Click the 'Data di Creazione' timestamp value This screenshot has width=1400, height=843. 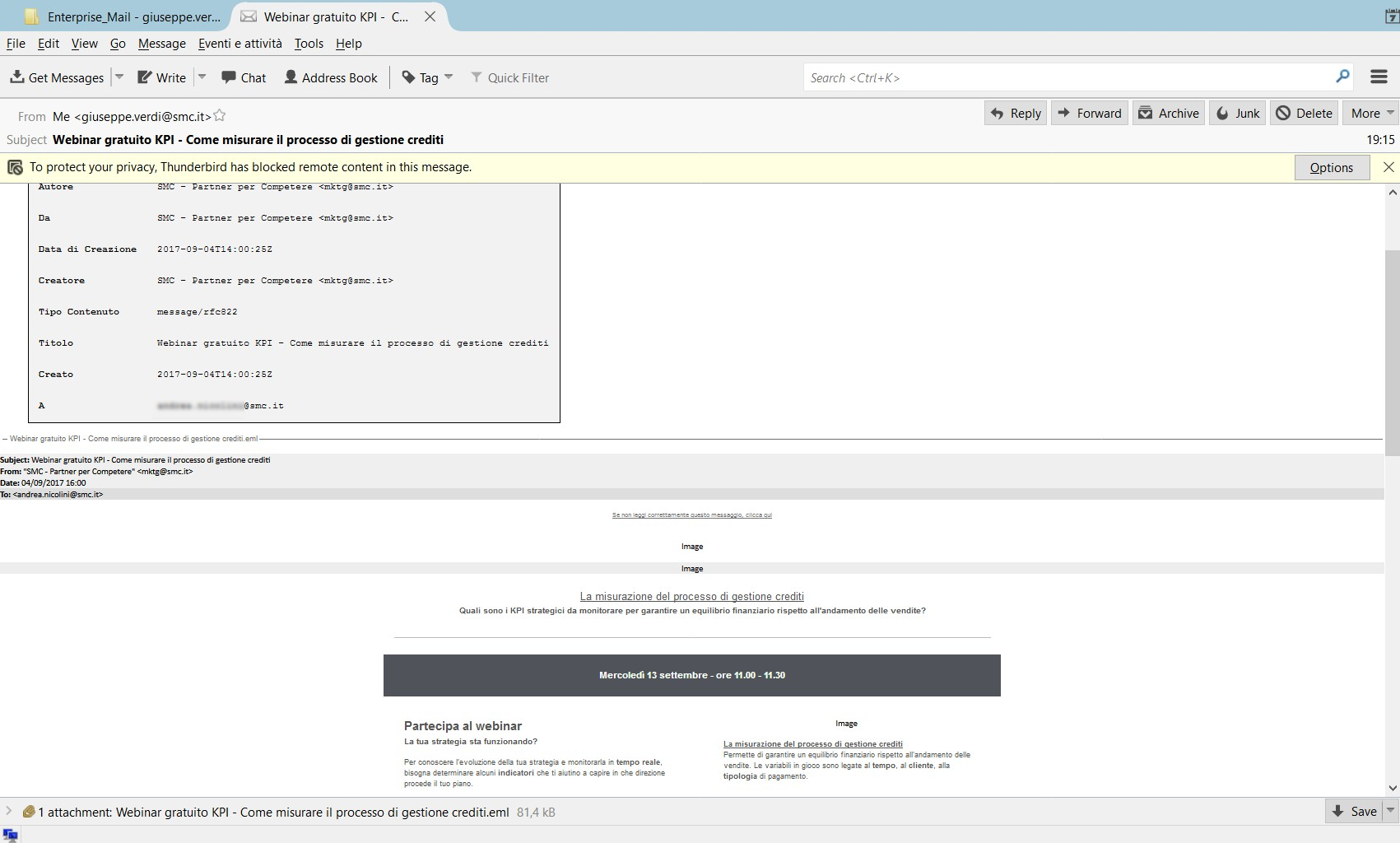215,249
